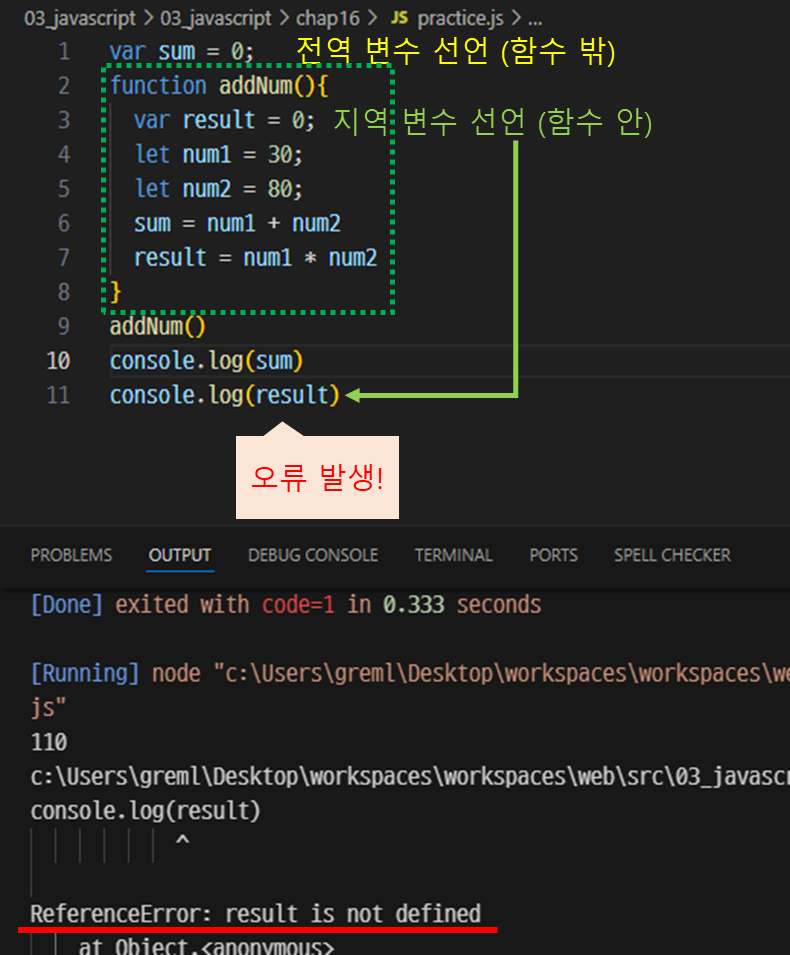This screenshot has height=955, width=790.
Task: Click 'console.log(sum)' on line 10
Action: [206, 361]
